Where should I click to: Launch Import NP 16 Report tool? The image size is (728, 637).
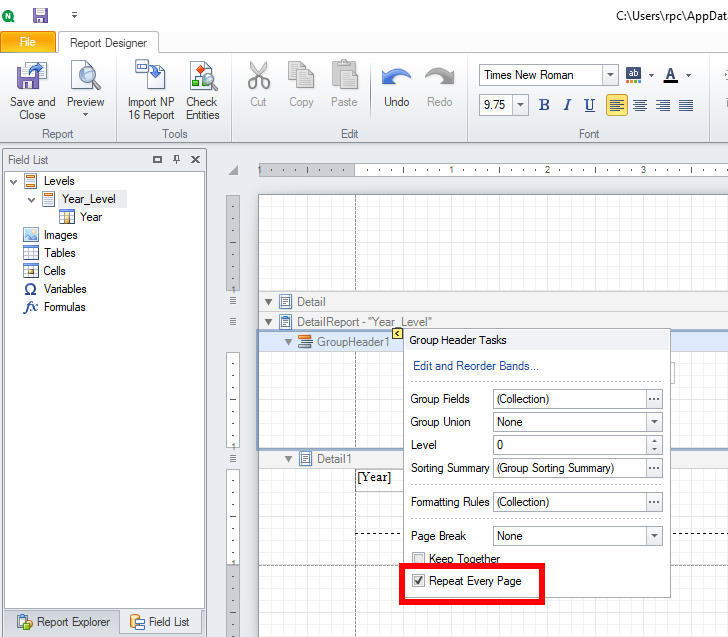tap(150, 90)
